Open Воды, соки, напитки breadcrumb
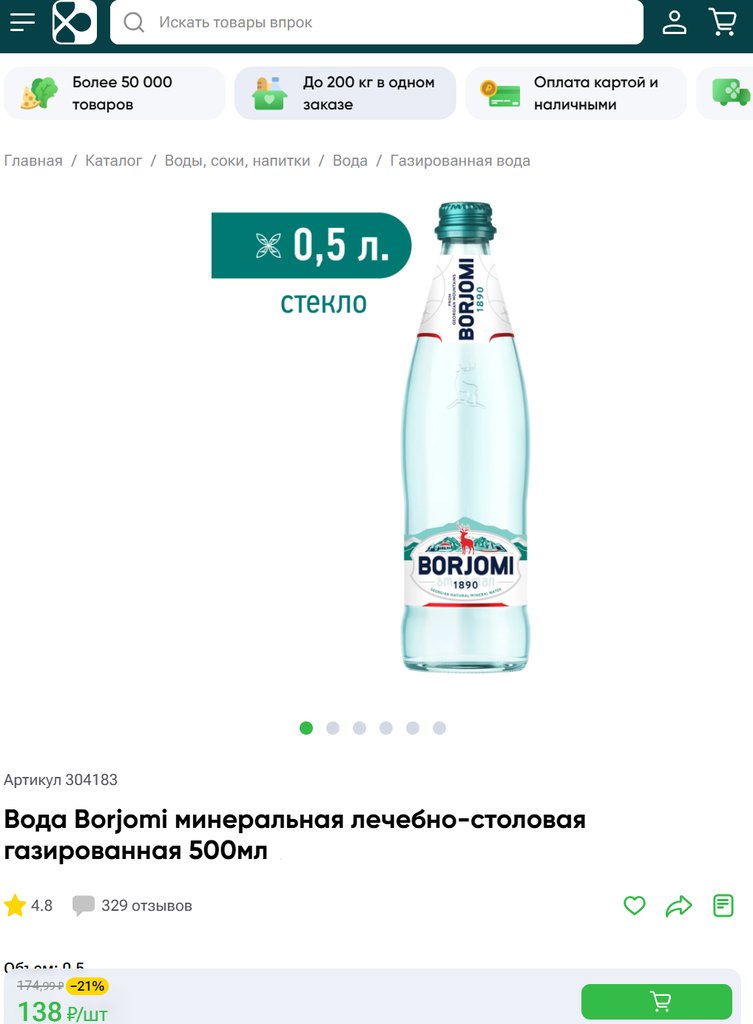753x1024 pixels. (237, 161)
